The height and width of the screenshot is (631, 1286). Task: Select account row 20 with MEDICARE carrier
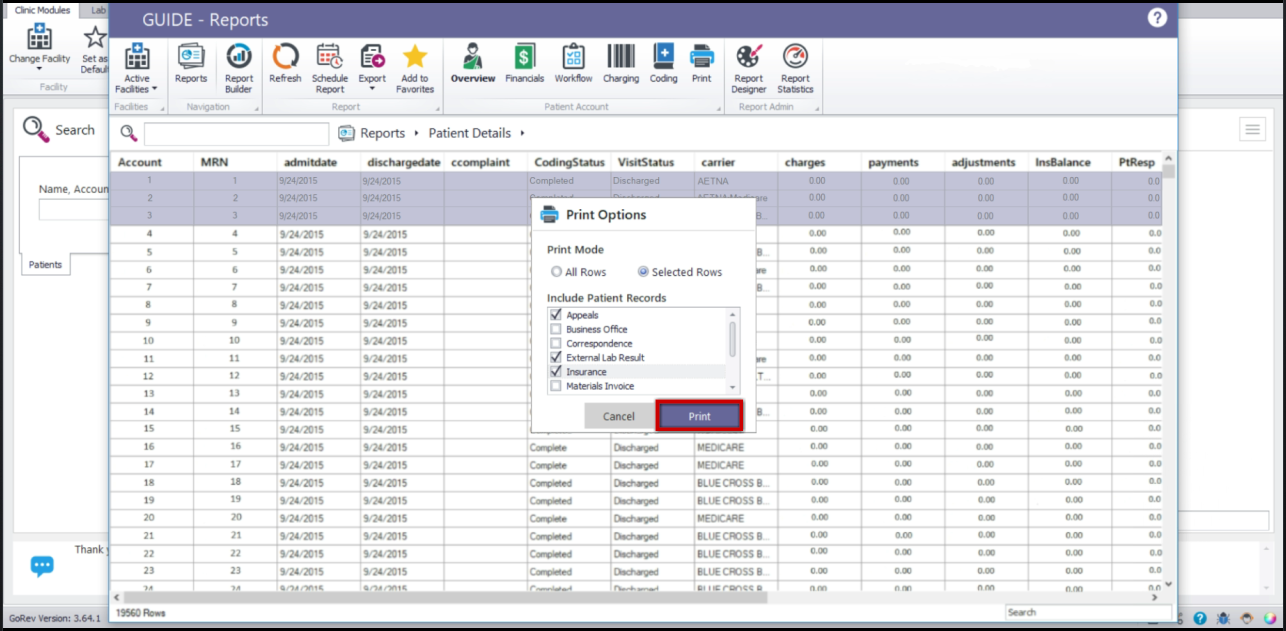click(x=636, y=518)
